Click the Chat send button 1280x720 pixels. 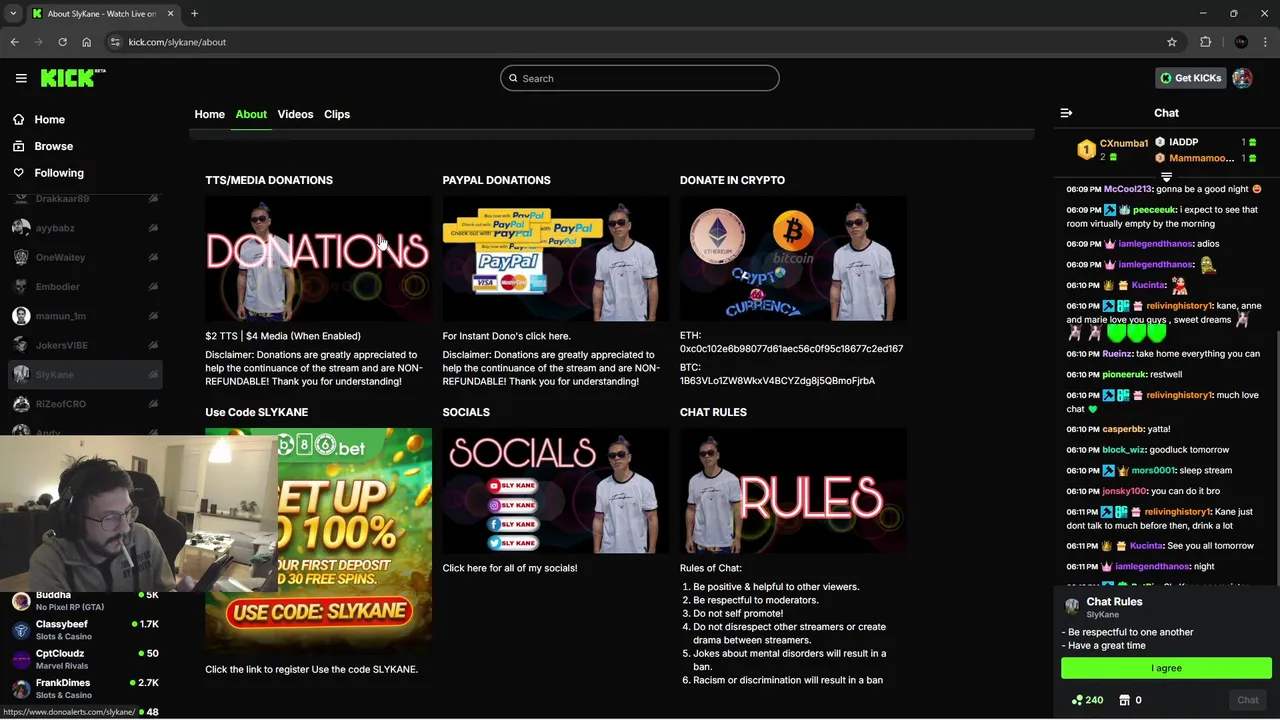coord(1247,700)
